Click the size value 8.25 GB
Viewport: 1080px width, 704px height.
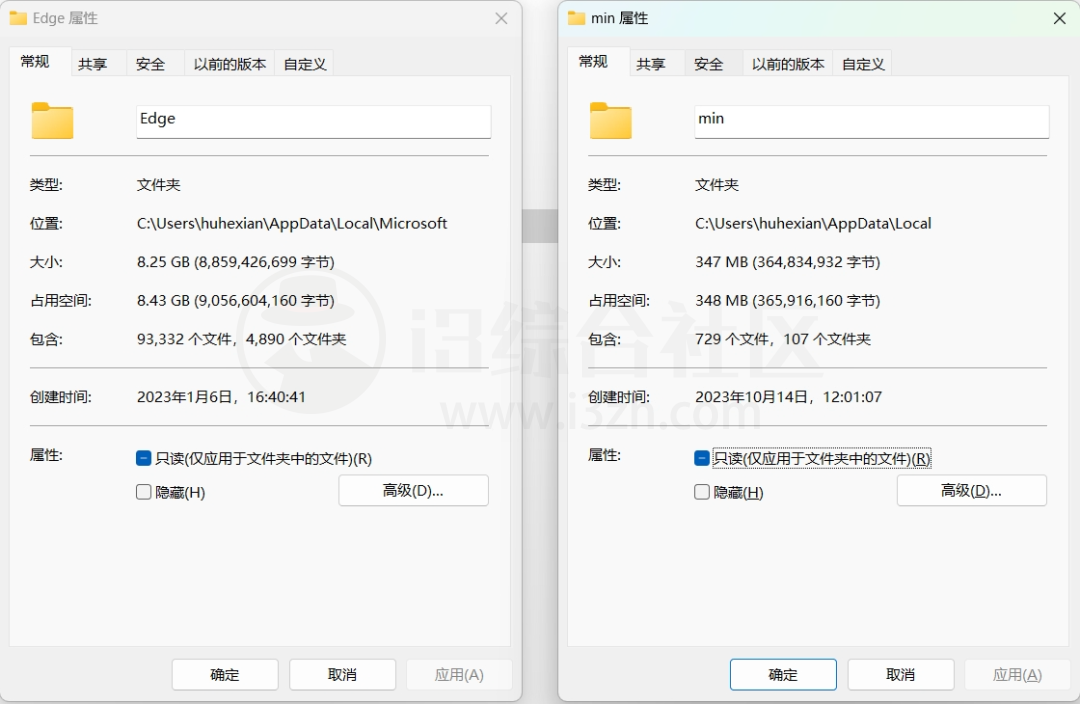[x=236, y=262]
